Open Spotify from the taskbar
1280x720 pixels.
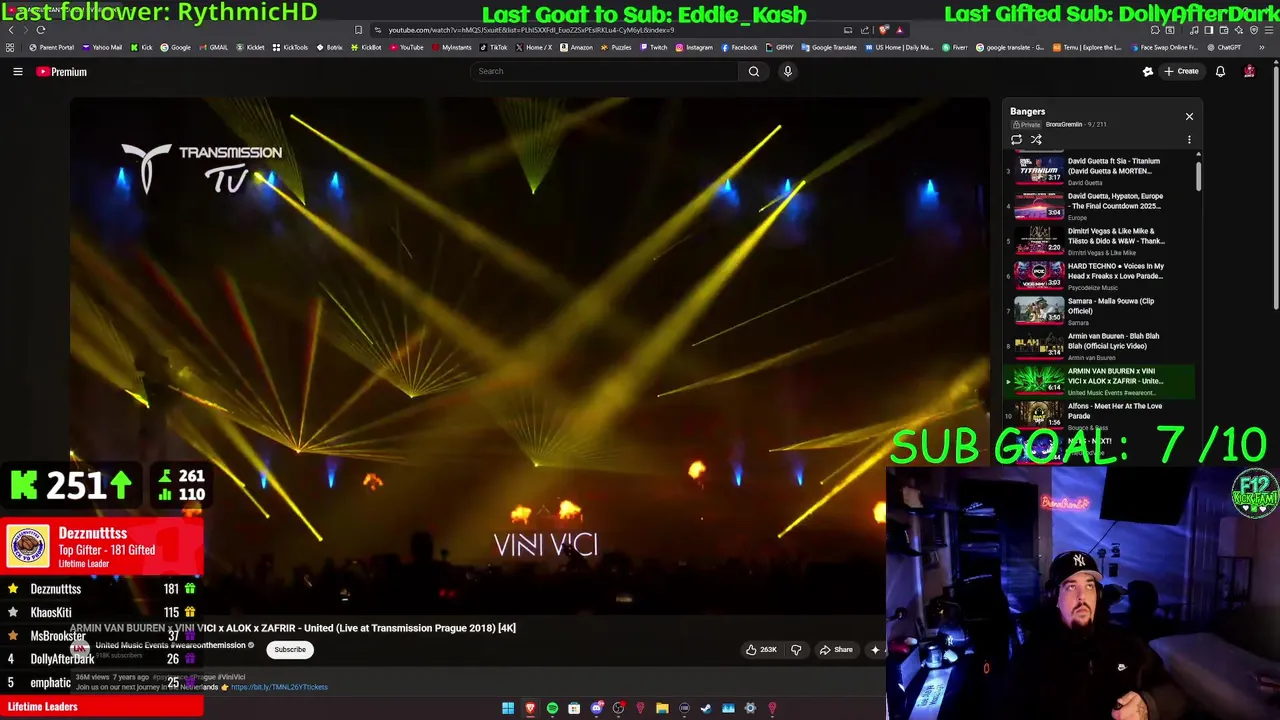click(x=552, y=709)
